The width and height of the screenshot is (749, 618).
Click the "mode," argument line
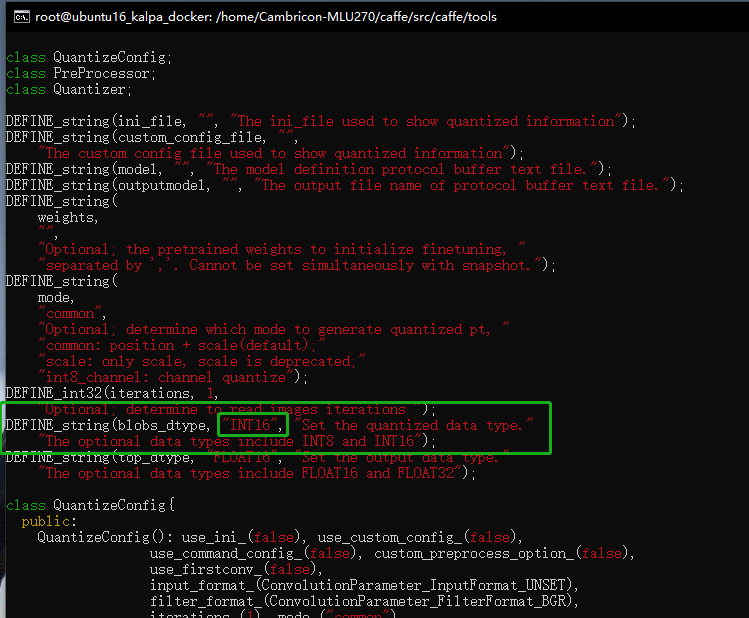[56, 297]
